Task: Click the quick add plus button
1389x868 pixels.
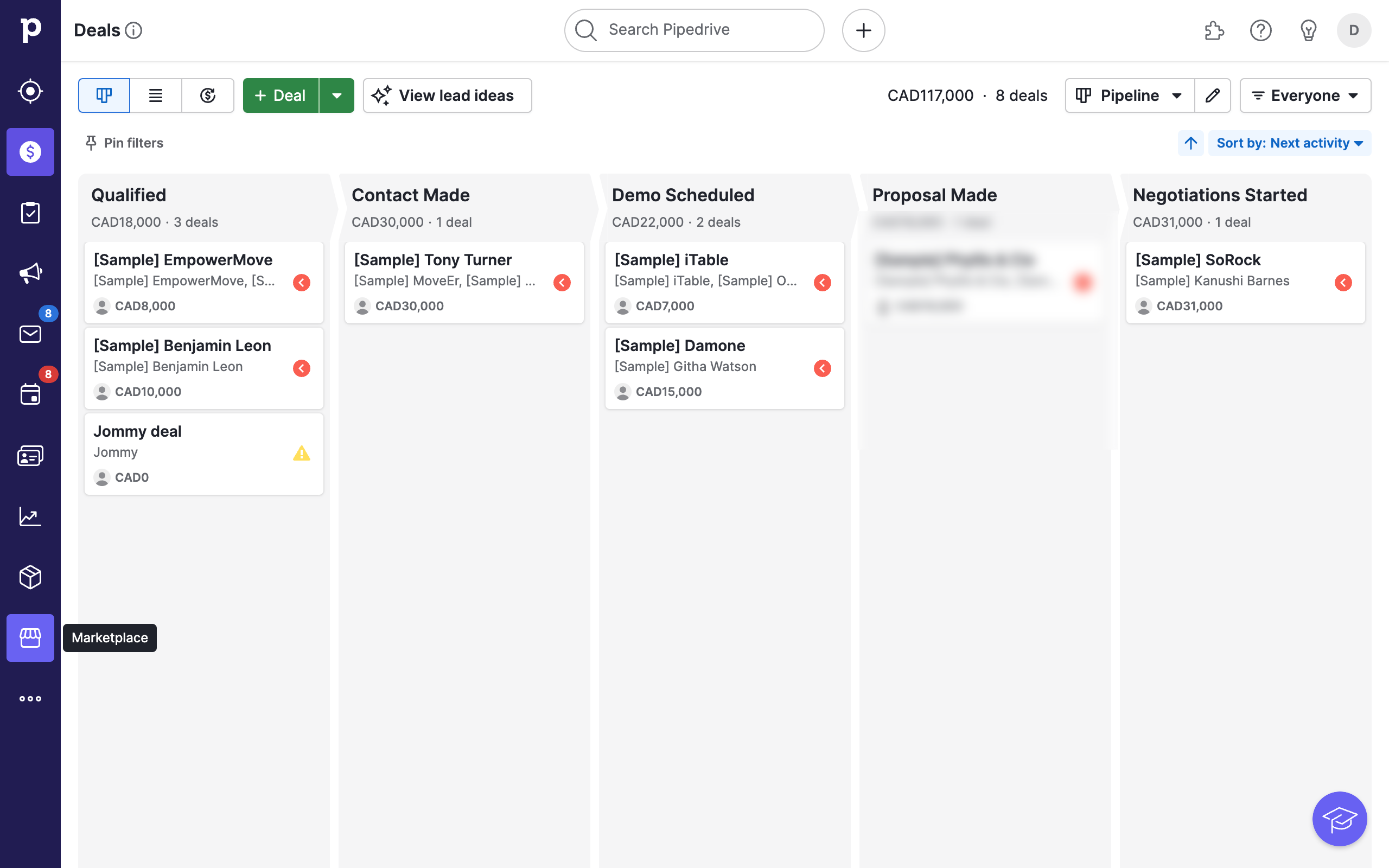Action: click(863, 30)
